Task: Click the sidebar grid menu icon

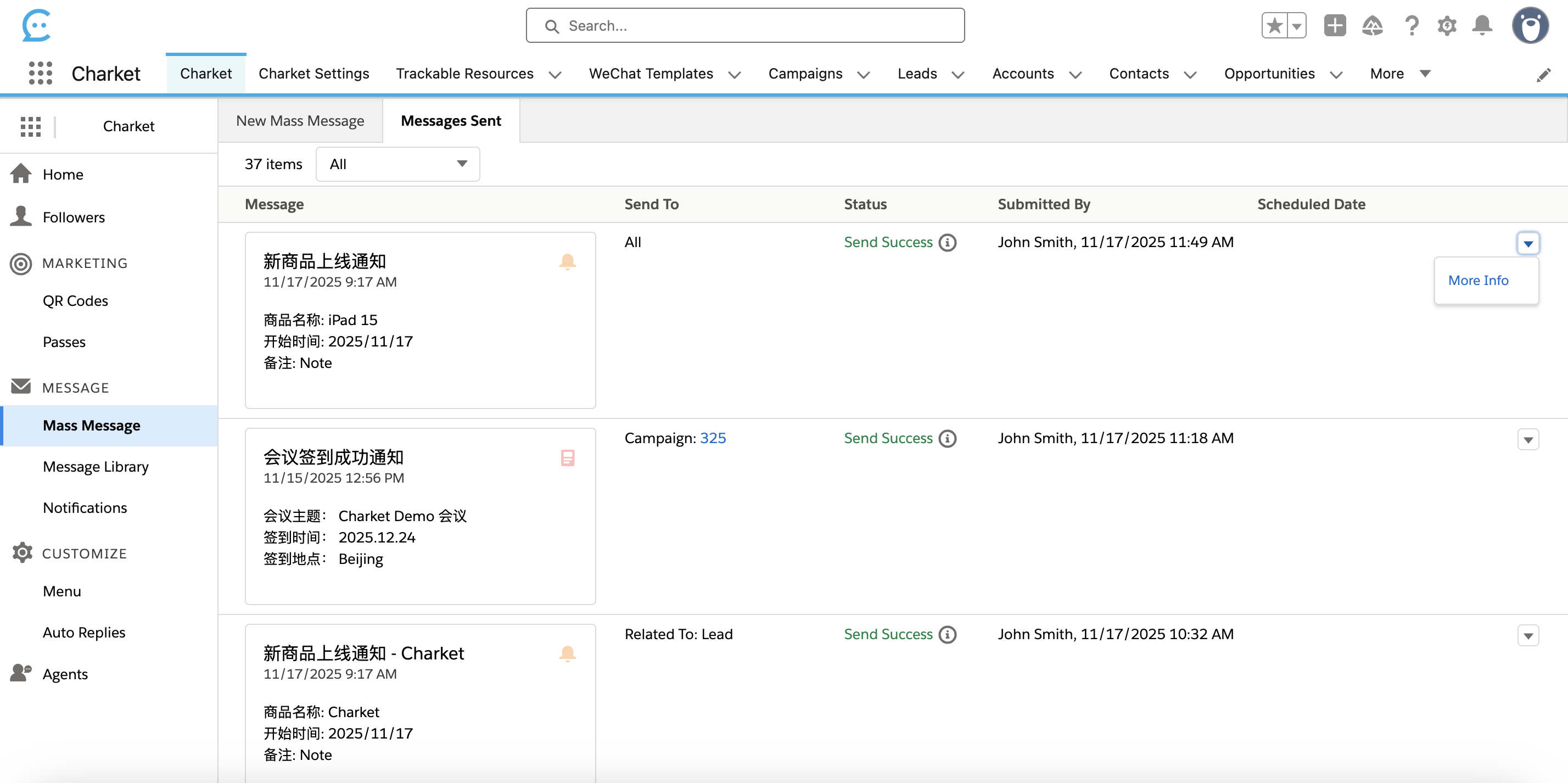Action: (x=30, y=126)
